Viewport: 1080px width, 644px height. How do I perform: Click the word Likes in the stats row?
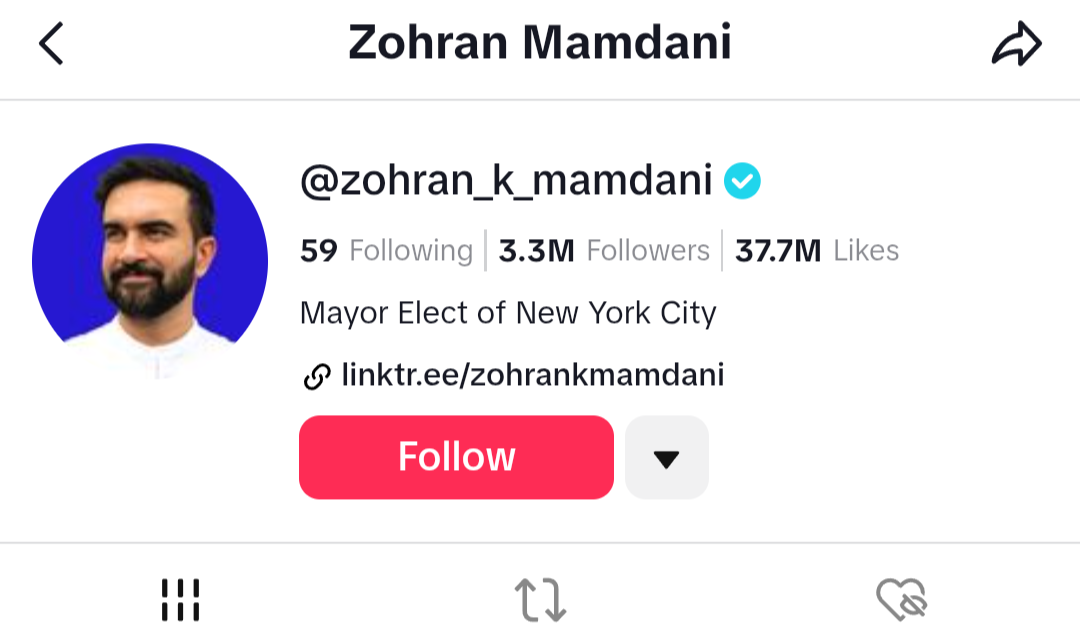coord(866,250)
